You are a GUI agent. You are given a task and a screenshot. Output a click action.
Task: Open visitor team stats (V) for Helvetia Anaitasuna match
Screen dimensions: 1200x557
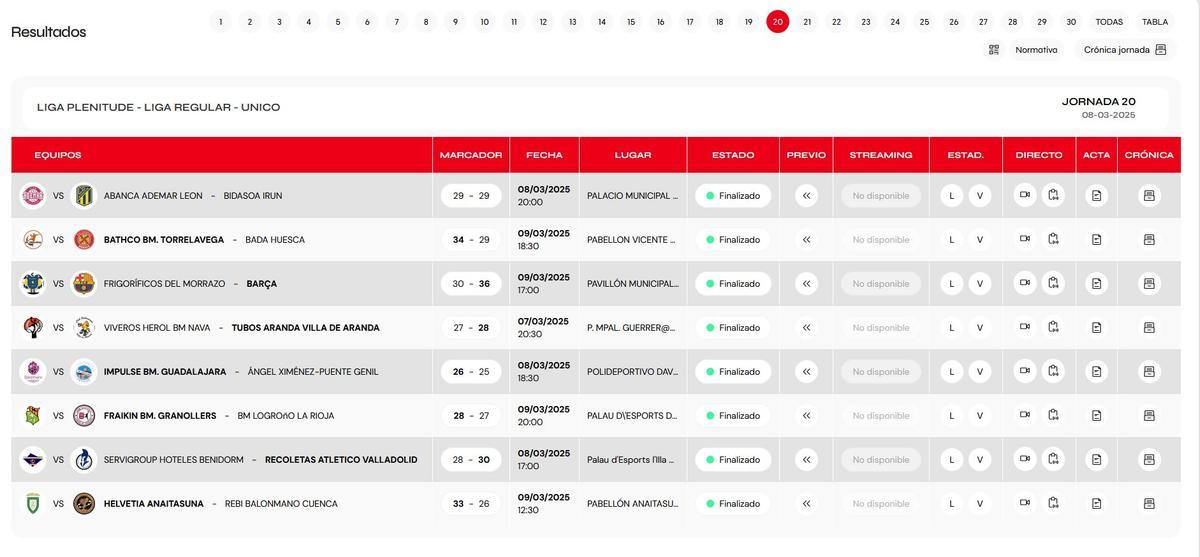980,504
